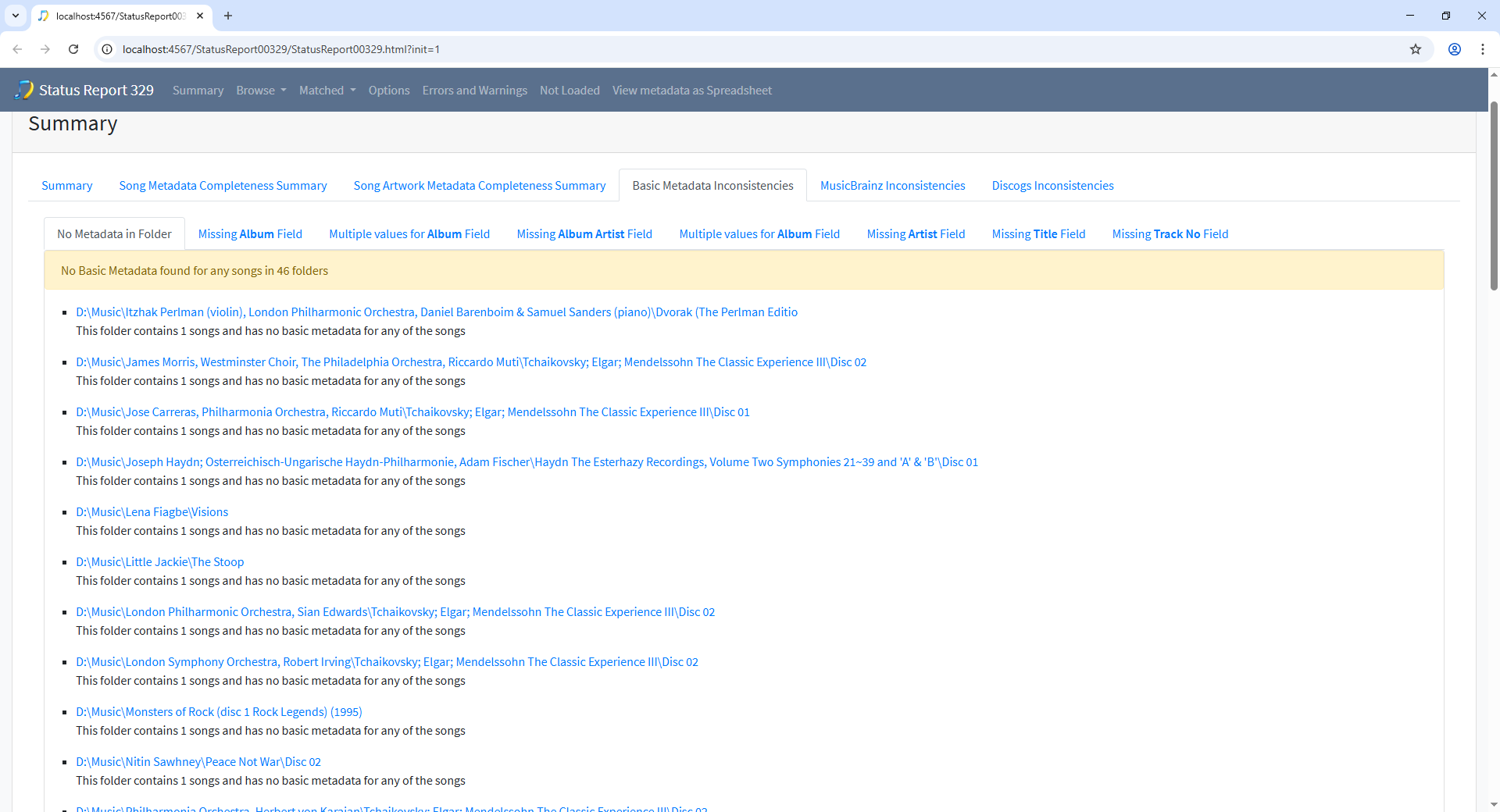Open Errors and Warnings page

(x=475, y=91)
